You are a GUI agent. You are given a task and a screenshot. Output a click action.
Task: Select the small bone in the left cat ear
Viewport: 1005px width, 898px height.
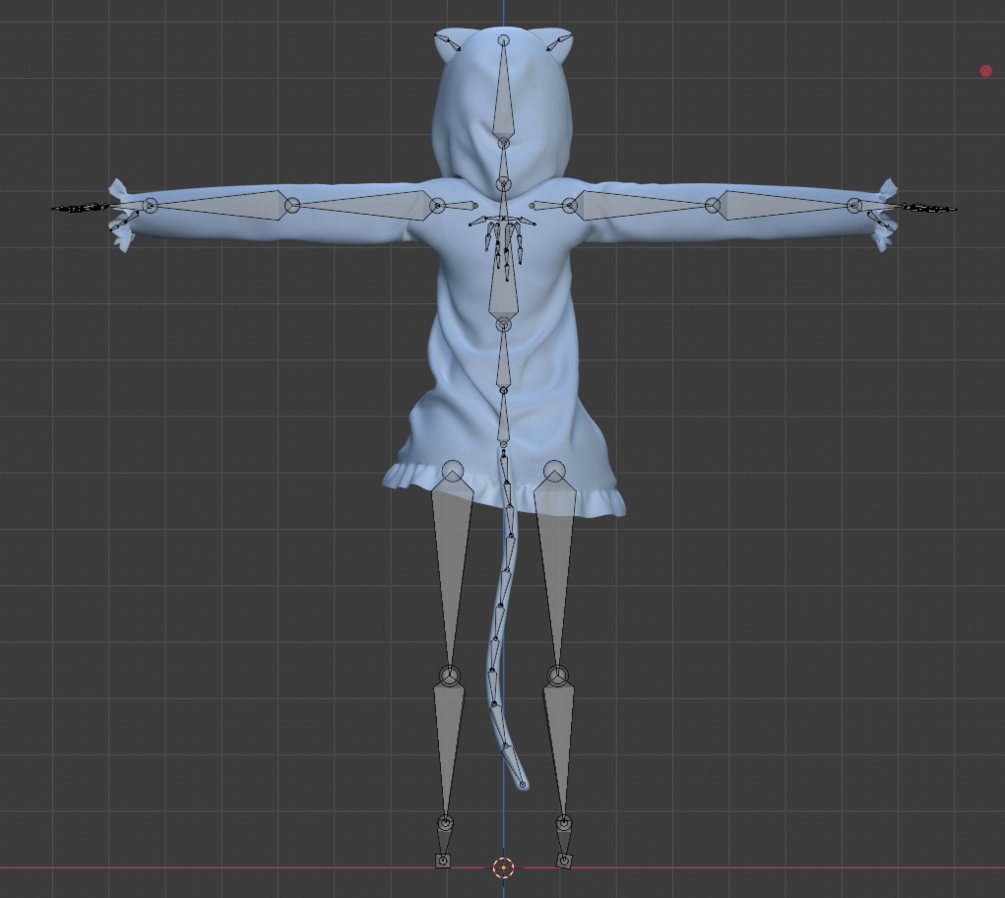pos(448,44)
